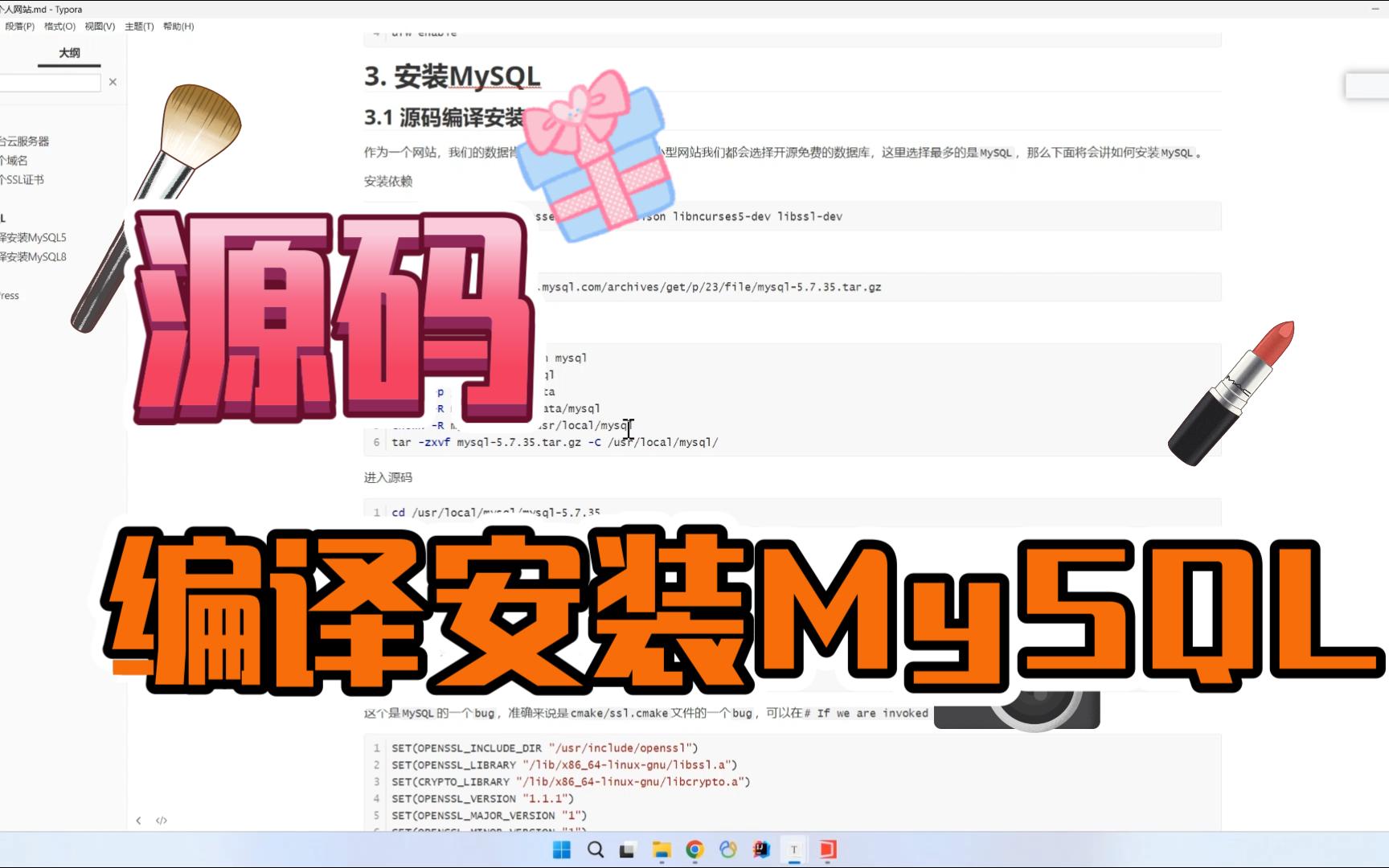Minimize the Typora window
1389x868 pixels.
click(1376, 9)
